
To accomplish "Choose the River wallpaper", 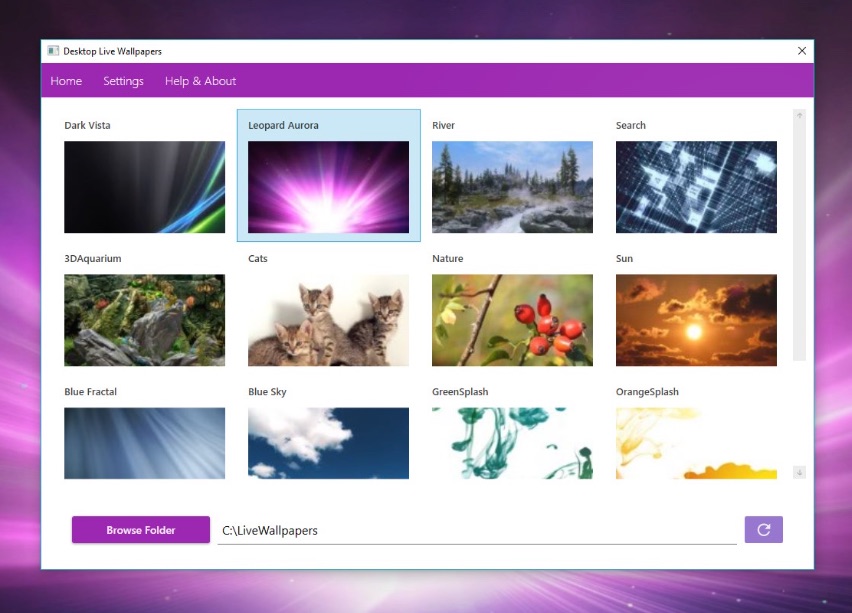I will 512,187.
